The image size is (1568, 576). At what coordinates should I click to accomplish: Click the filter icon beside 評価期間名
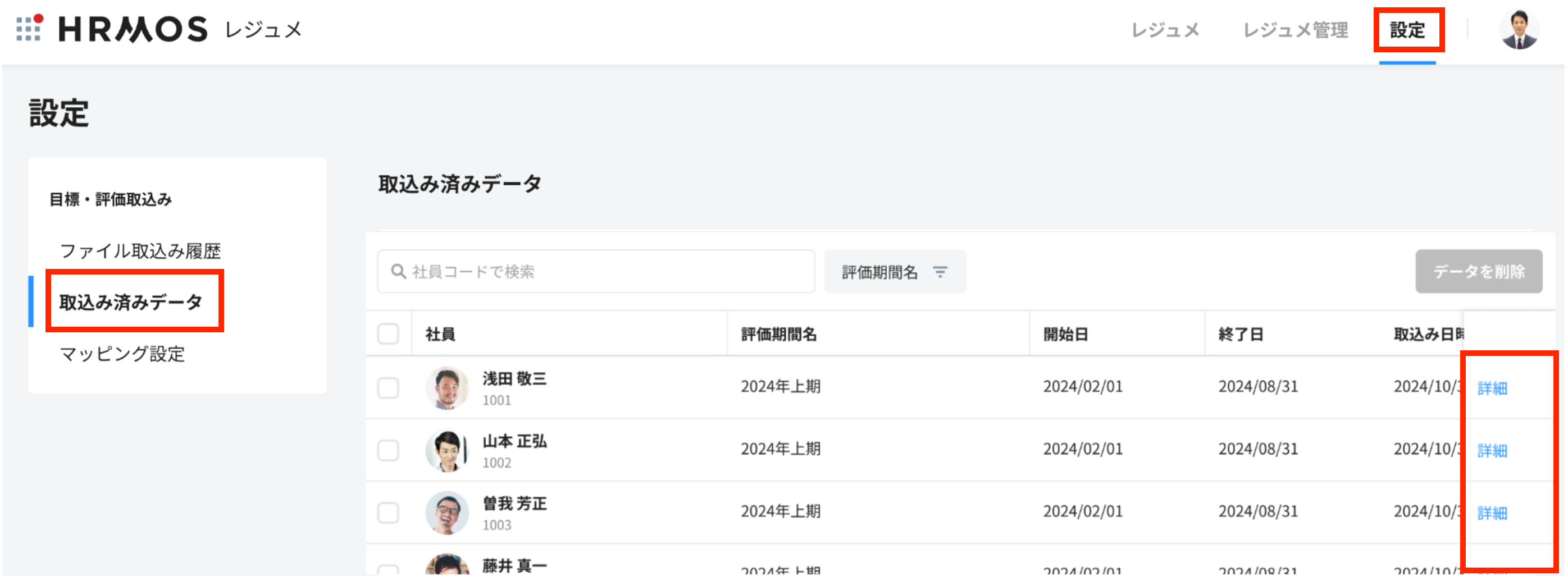[940, 272]
